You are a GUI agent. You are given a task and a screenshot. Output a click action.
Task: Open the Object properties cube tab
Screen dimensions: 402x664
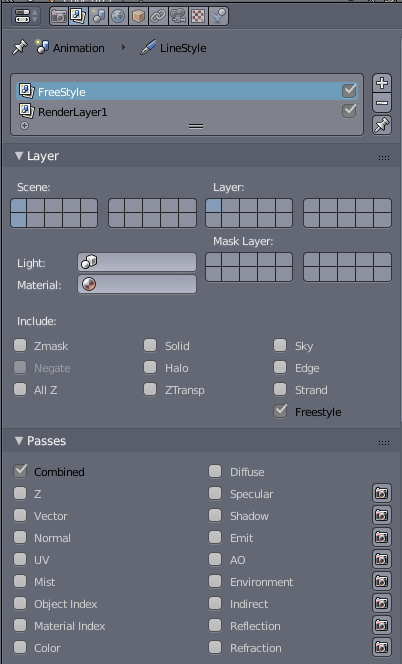tap(138, 16)
